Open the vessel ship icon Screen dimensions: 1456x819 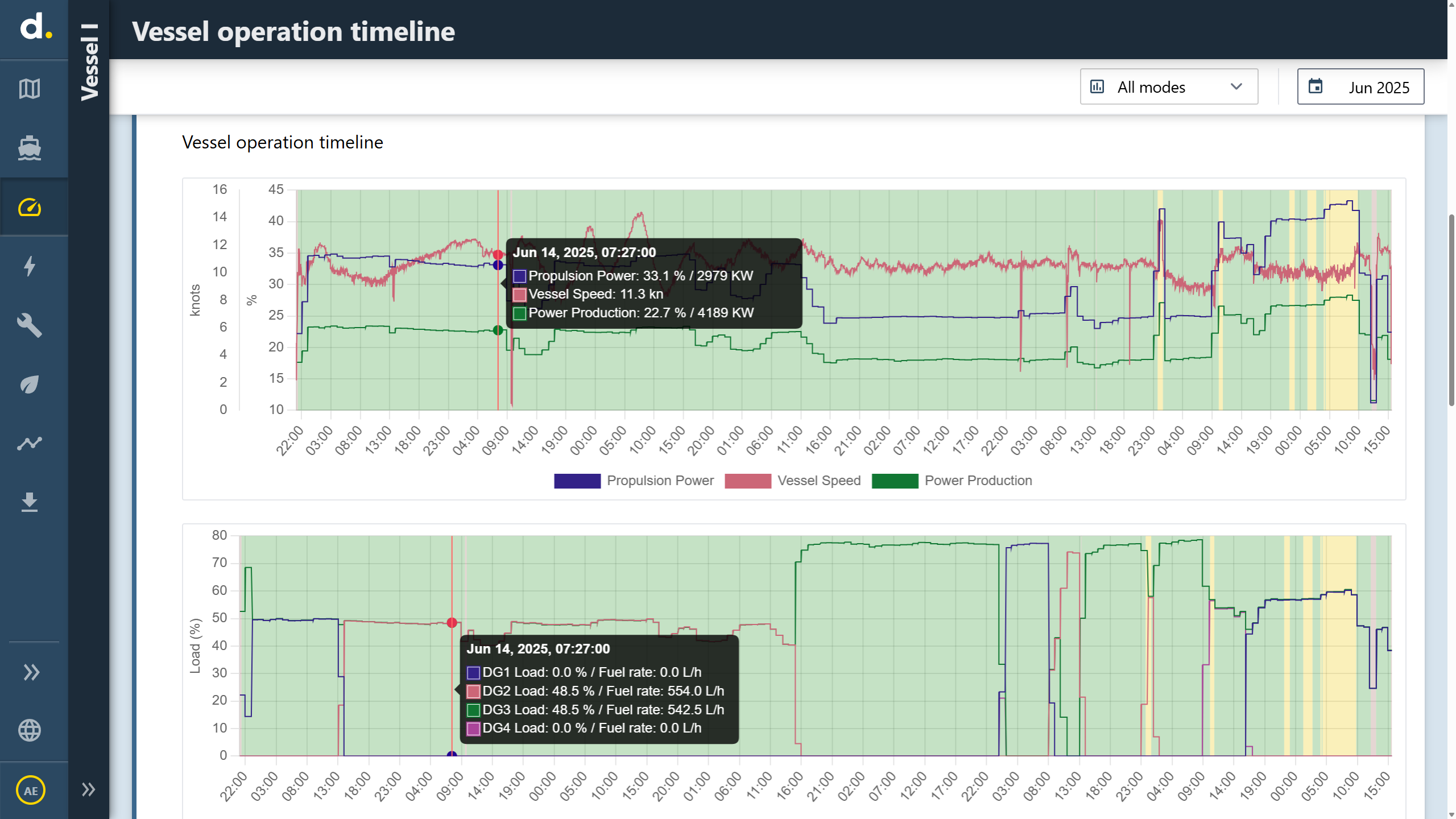click(x=30, y=148)
